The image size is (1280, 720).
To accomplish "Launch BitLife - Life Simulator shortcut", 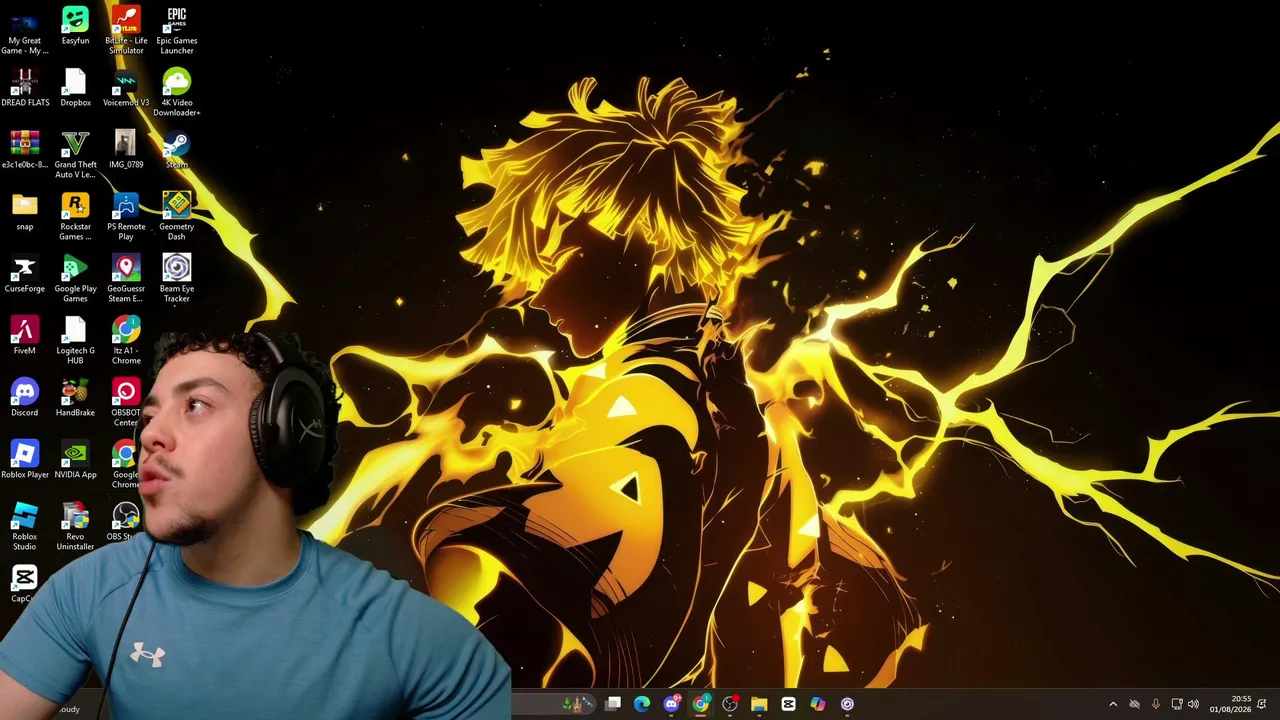I will (x=126, y=30).
